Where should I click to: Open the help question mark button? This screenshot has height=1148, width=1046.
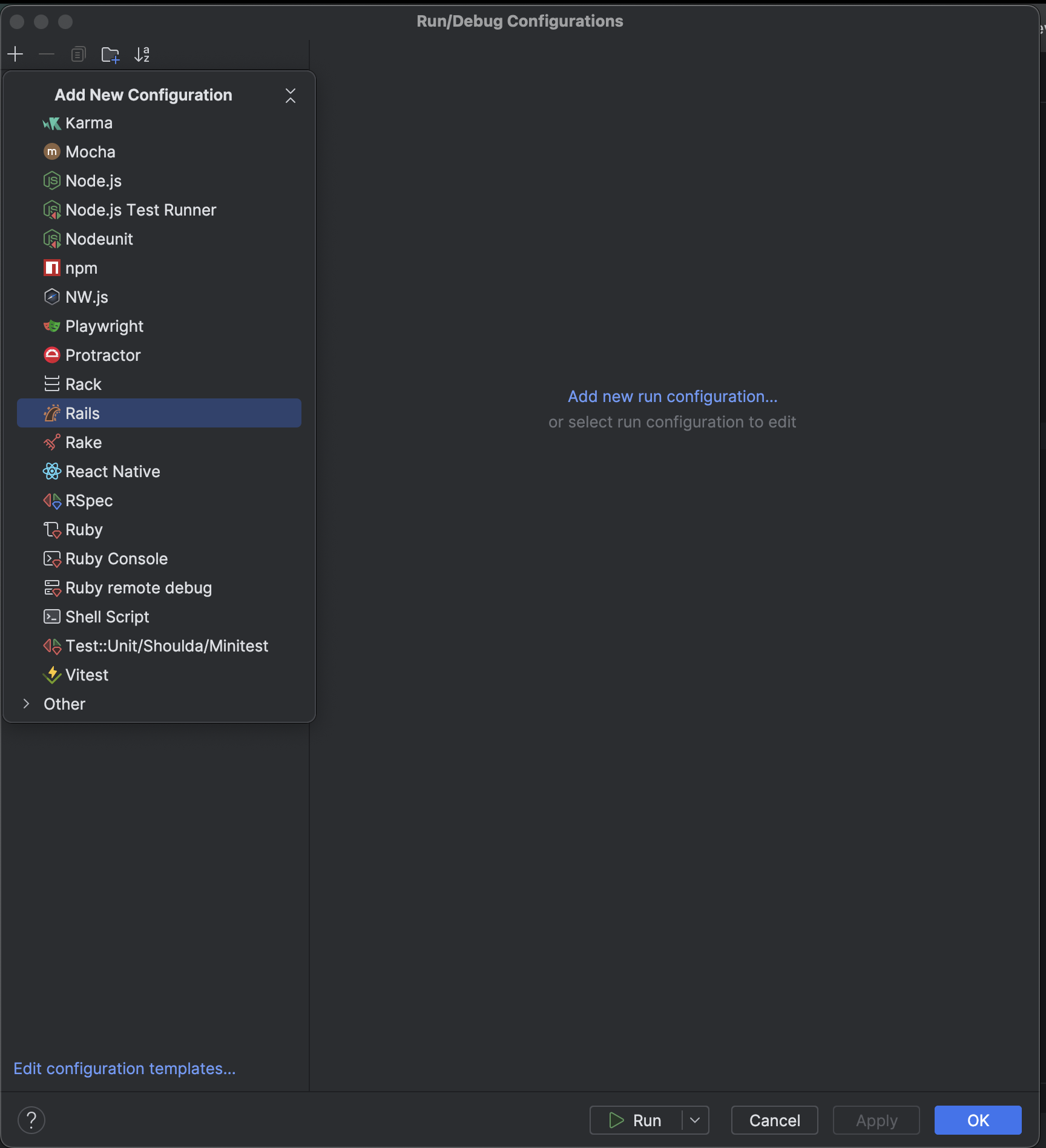[x=31, y=1120]
